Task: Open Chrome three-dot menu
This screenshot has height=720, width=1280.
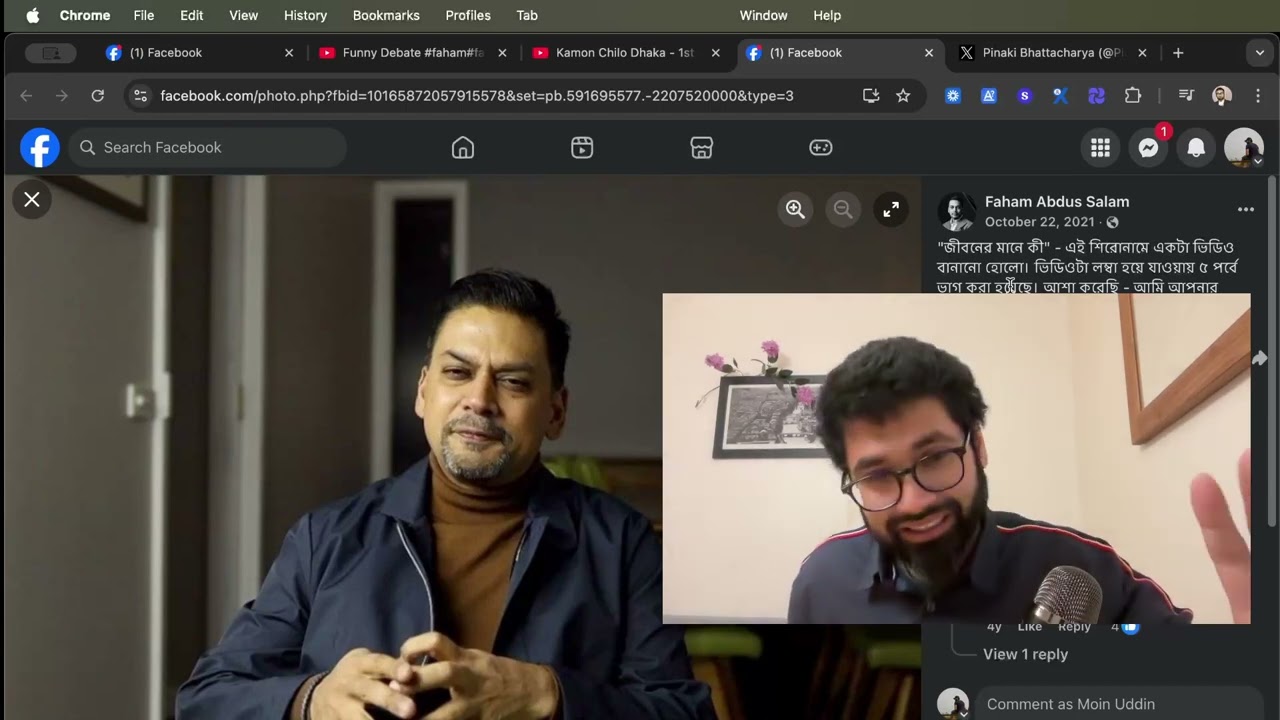Action: point(1258,96)
